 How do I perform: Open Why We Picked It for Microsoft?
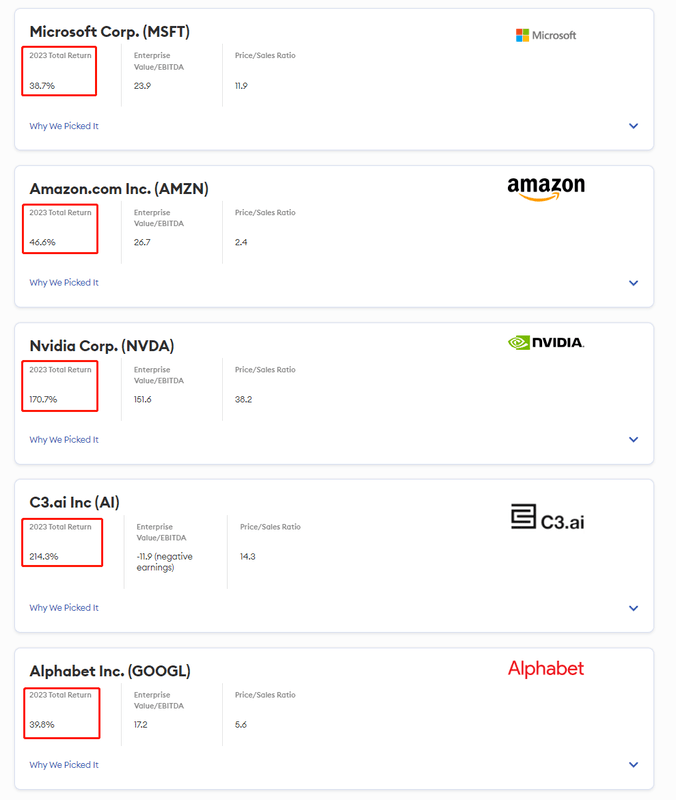pos(64,126)
